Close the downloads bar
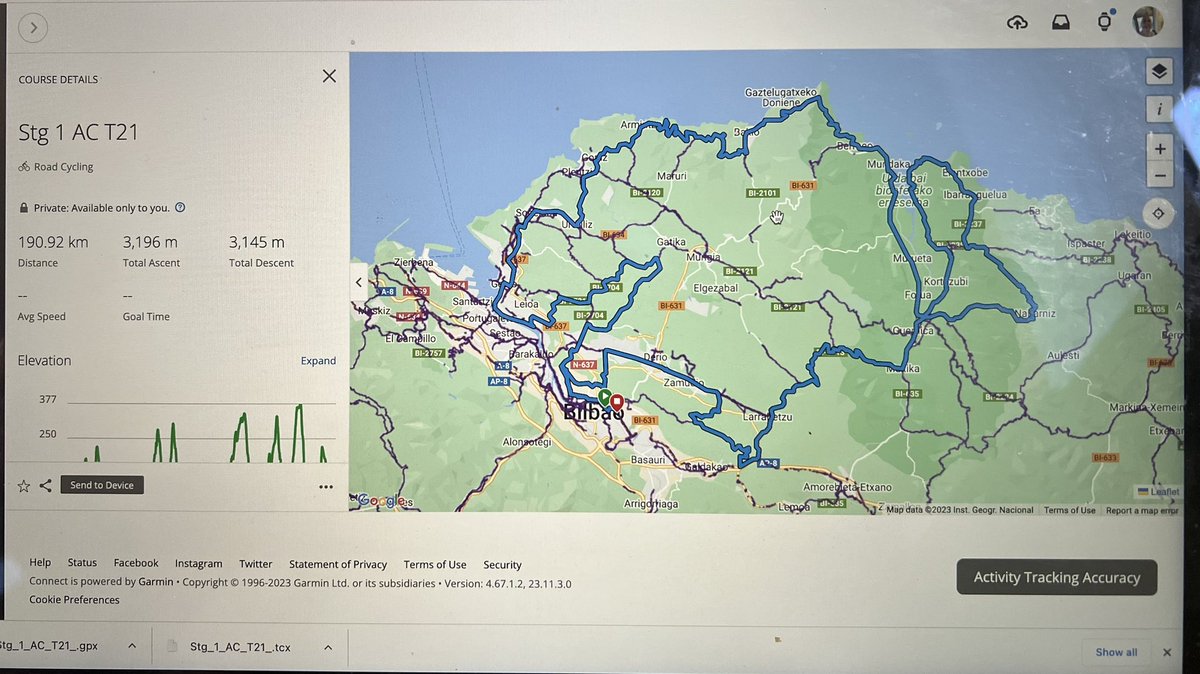1200x674 pixels. point(1166,652)
